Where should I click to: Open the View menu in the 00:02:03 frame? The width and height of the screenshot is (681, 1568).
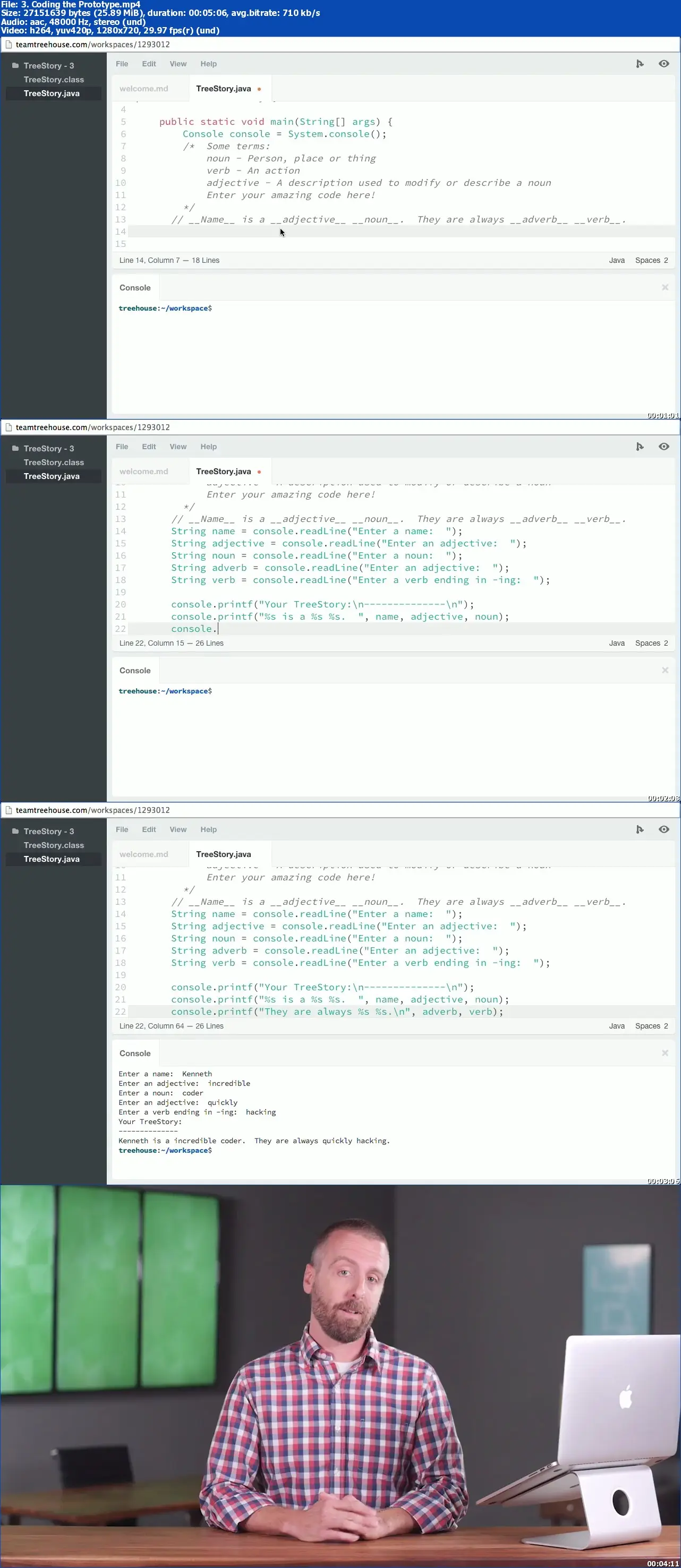[x=178, y=447]
